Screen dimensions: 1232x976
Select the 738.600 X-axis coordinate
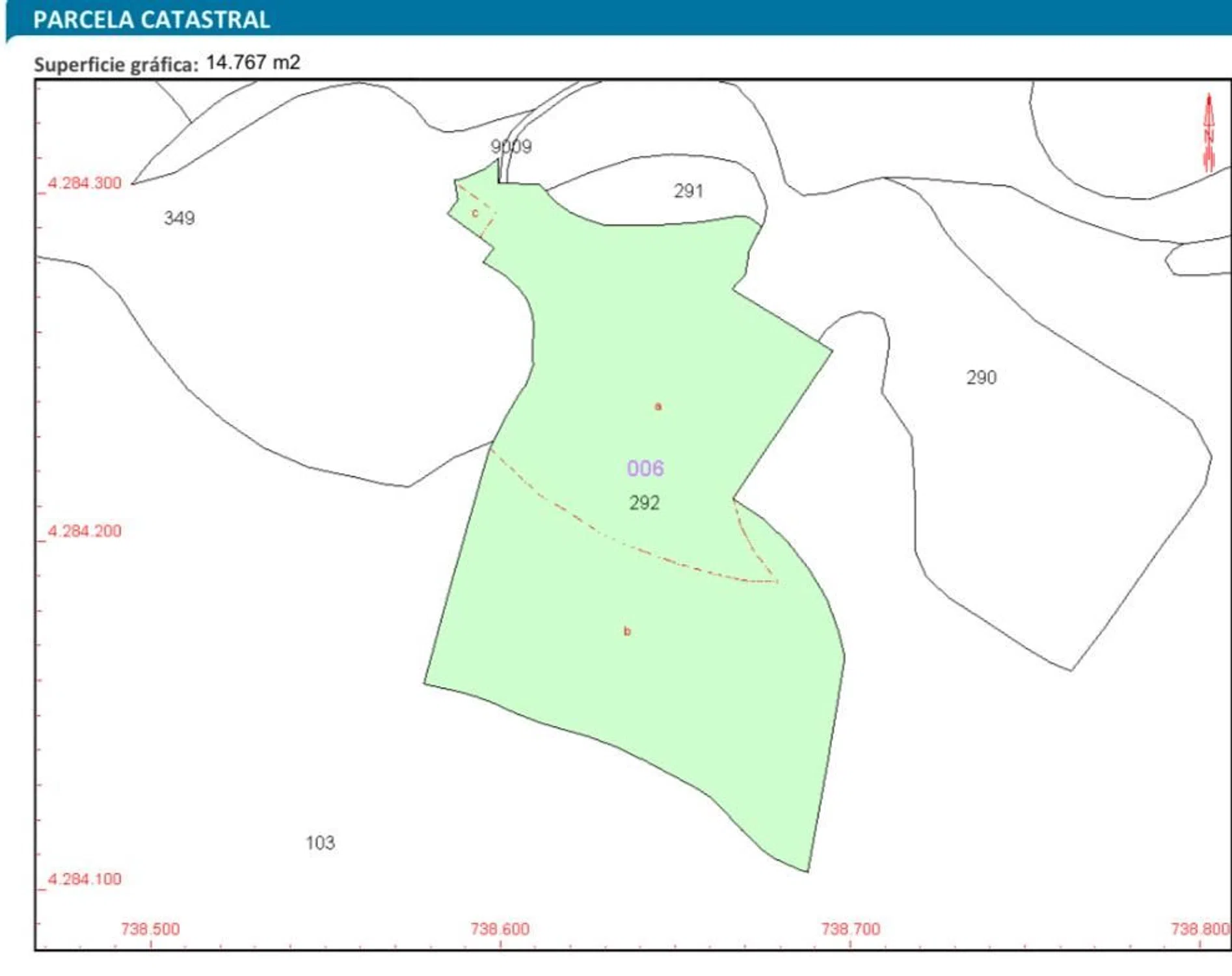click(500, 929)
